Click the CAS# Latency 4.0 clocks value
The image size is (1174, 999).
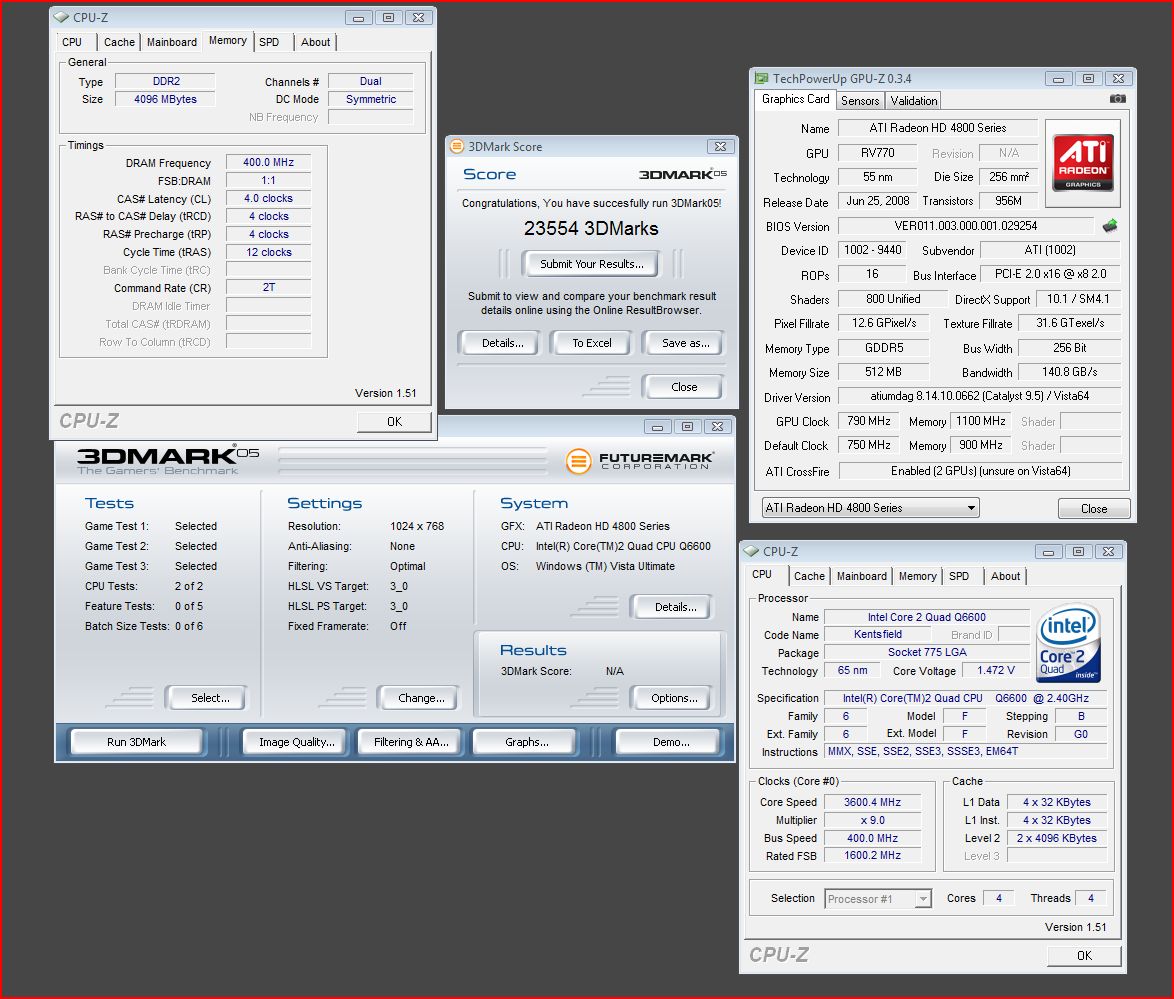point(268,198)
